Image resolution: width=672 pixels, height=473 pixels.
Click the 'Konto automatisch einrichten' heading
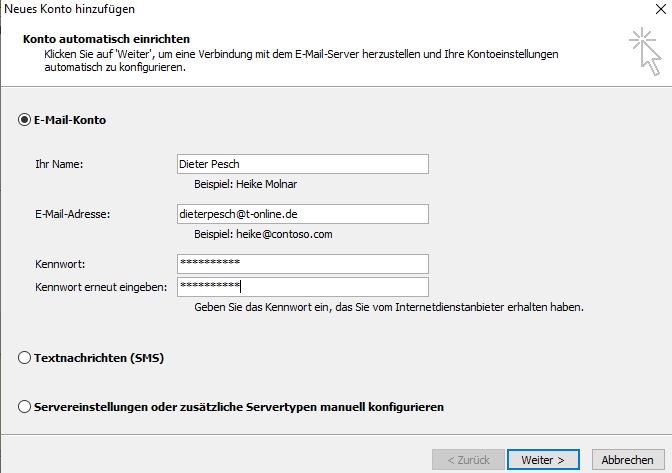tap(106, 39)
